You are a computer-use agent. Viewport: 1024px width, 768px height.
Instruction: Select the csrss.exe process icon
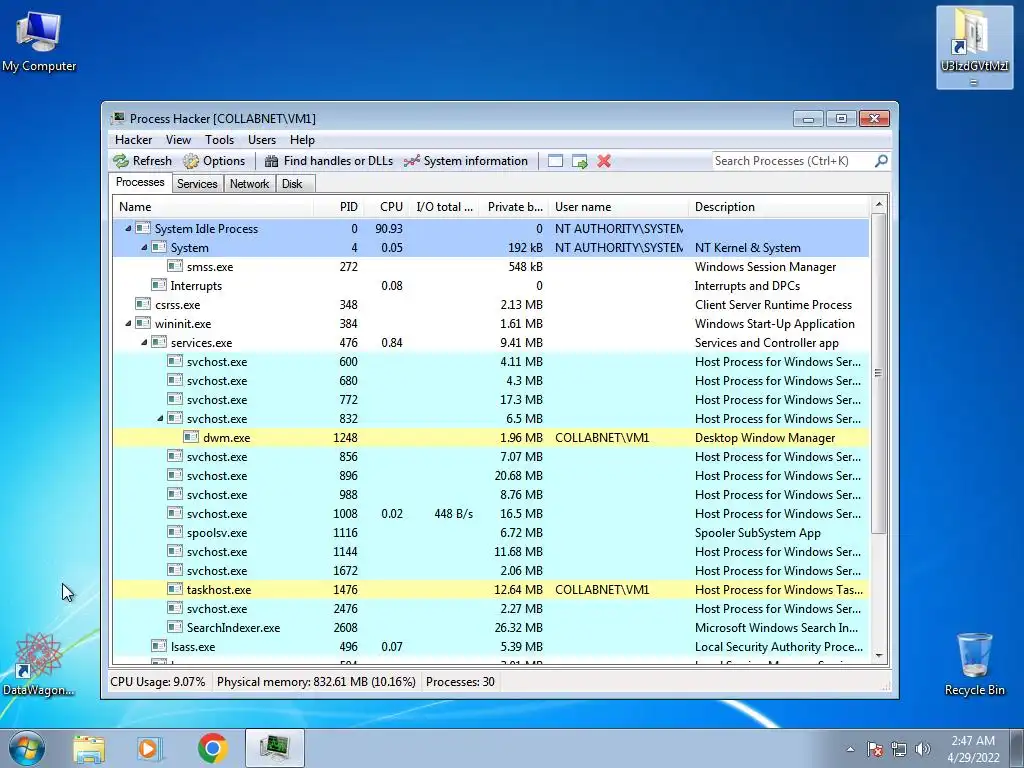(142, 304)
